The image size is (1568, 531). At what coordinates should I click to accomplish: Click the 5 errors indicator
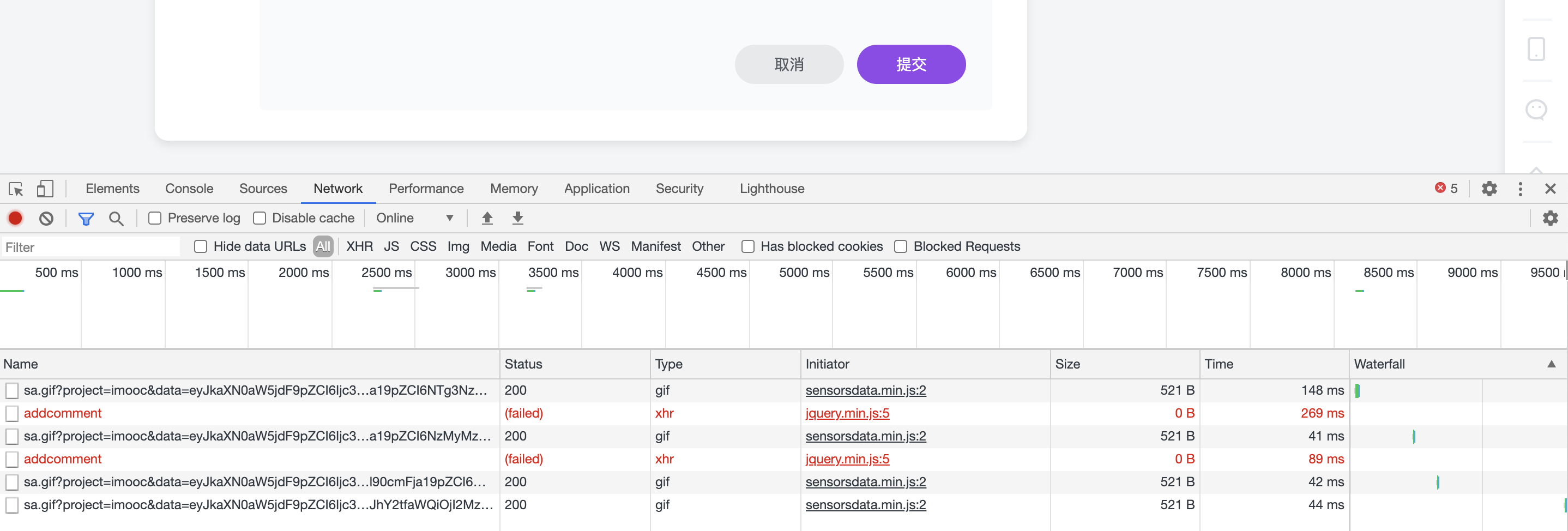[x=1446, y=188]
